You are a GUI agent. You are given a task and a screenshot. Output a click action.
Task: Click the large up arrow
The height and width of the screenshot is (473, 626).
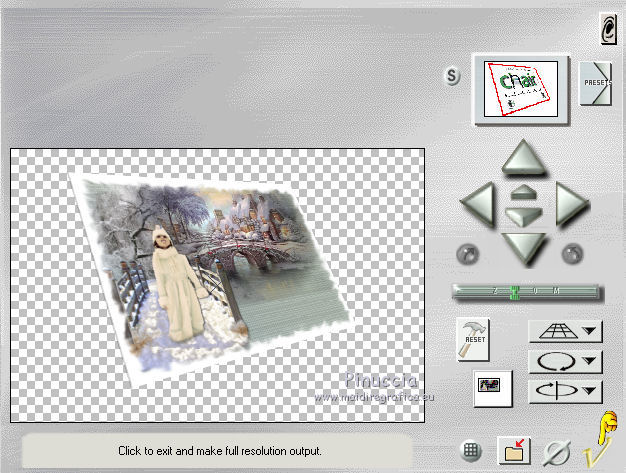[524, 157]
